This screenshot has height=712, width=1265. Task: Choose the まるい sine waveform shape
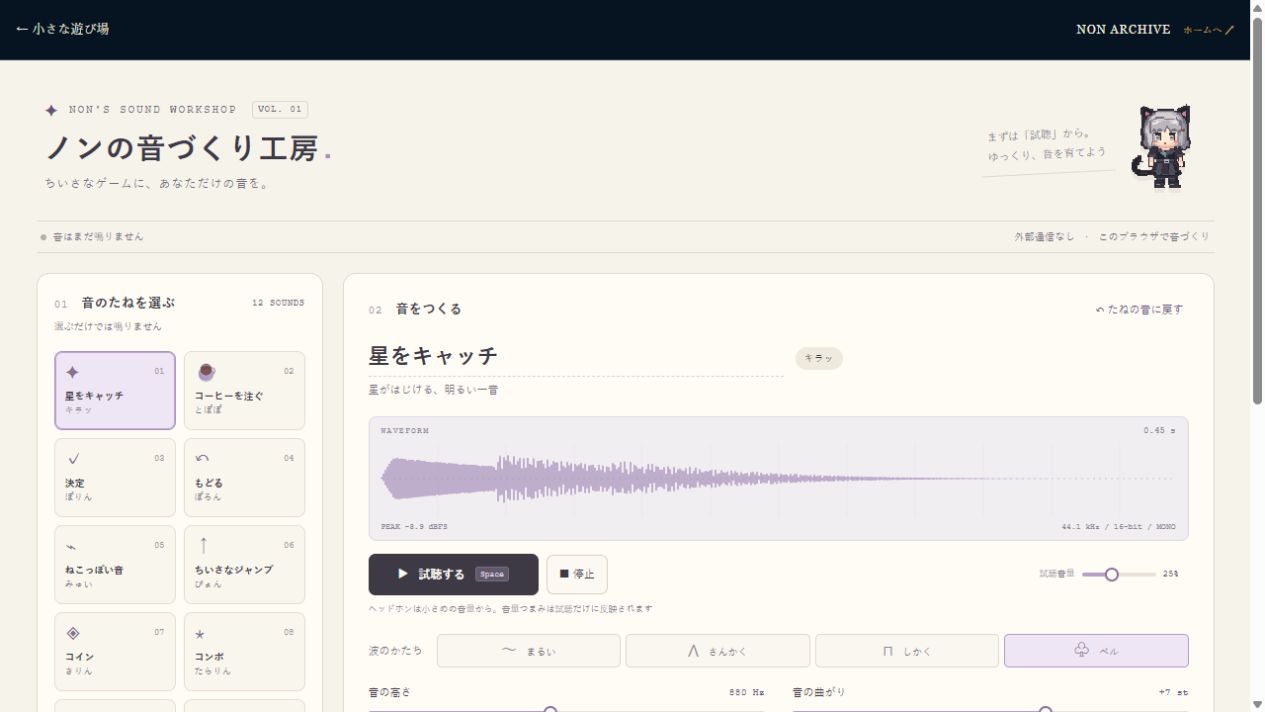528,651
